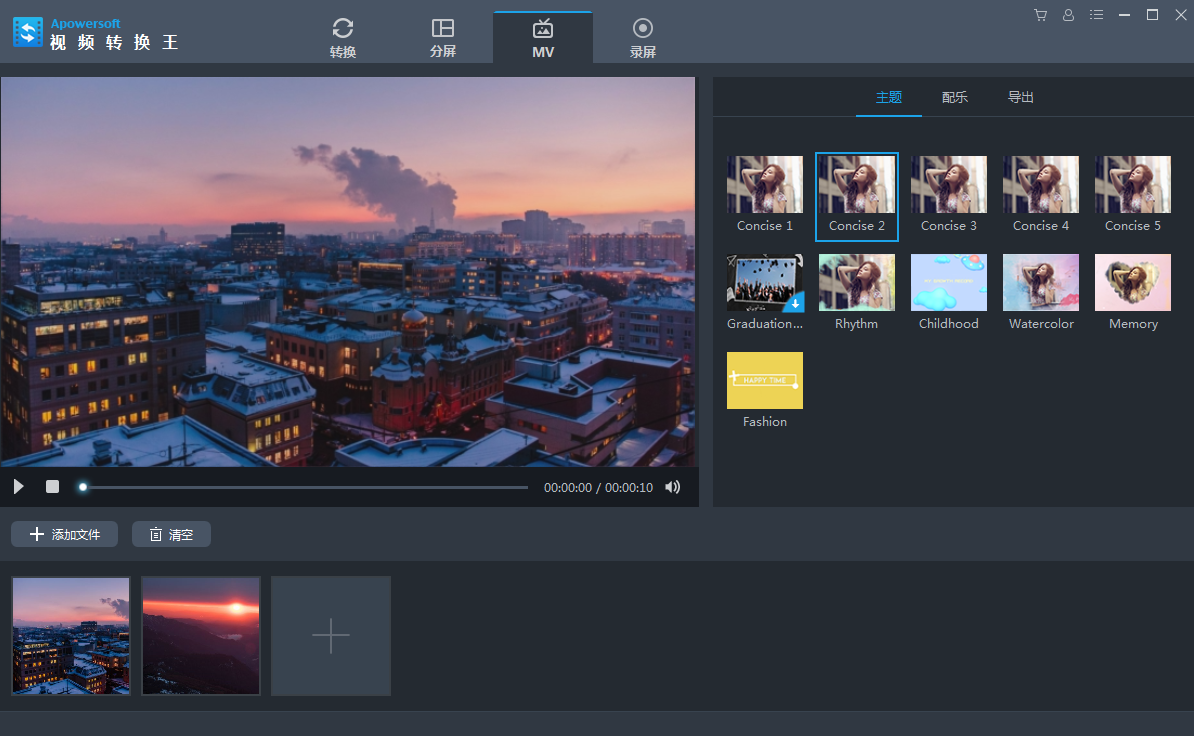
Task: Open the 录屏 screen recording mode
Action: [x=642, y=36]
